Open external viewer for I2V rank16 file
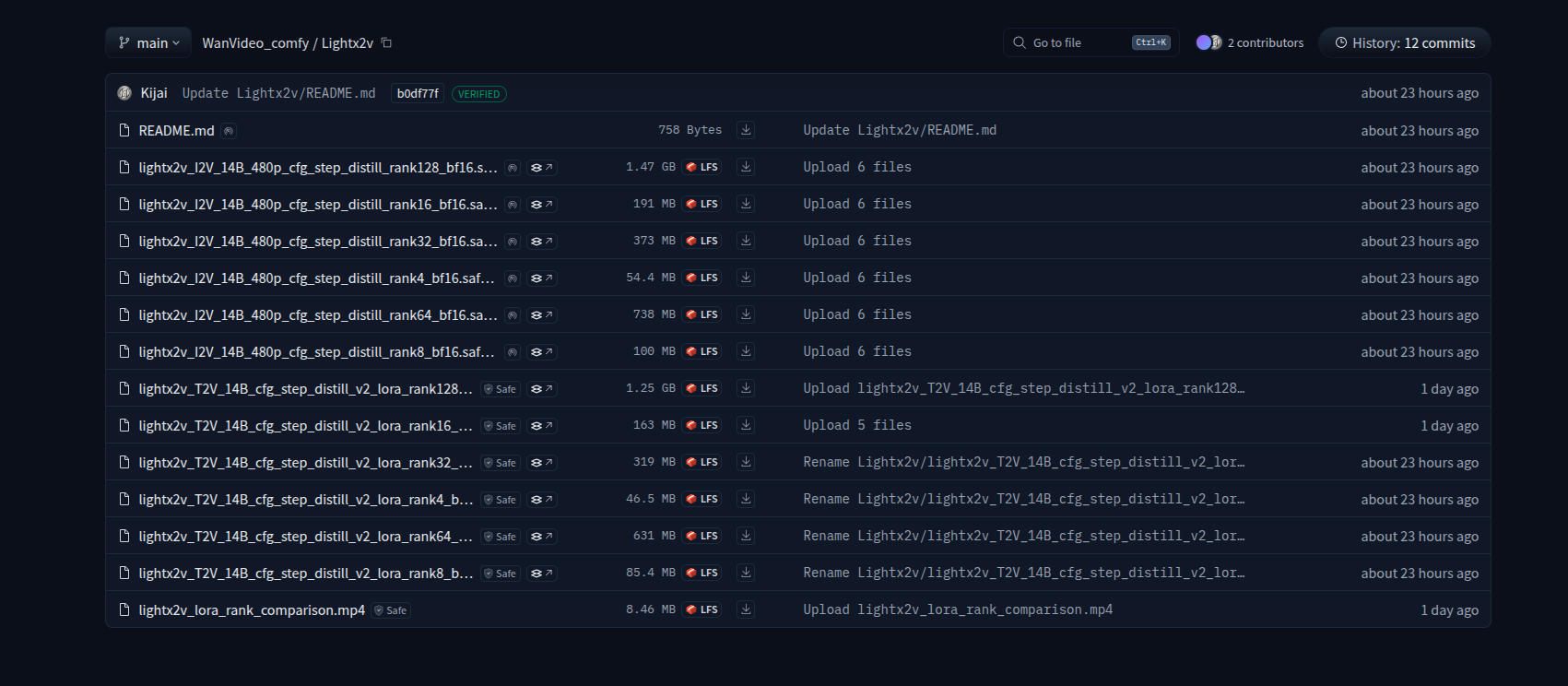This screenshot has height=686, width=1568. (542, 205)
